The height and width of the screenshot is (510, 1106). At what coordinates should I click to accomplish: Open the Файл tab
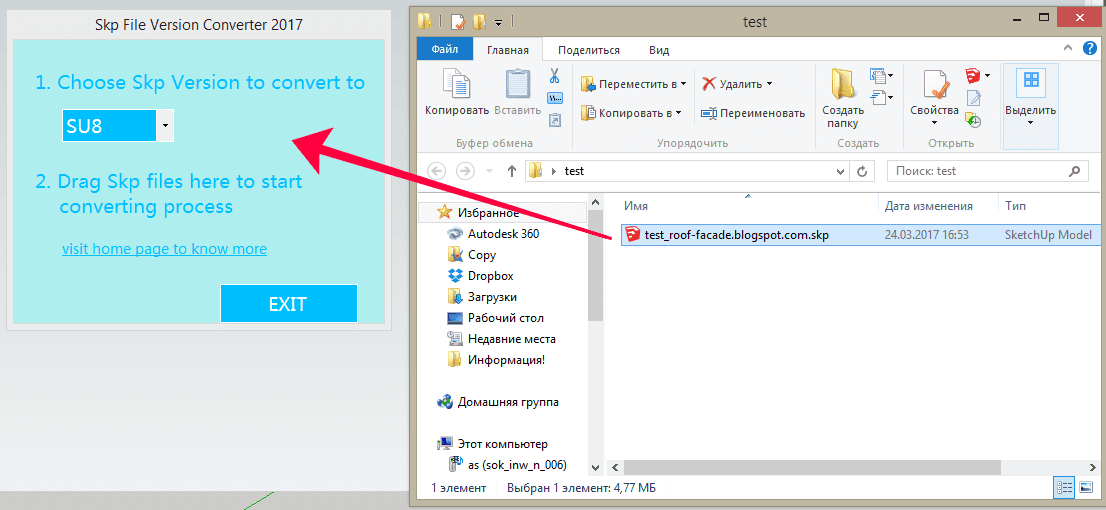tap(444, 49)
